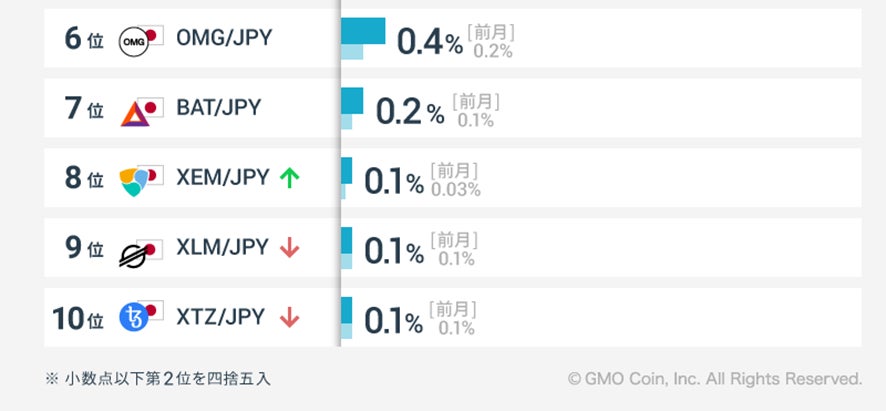Click the green up arrow beside XEM/JPY
Image resolution: width=886 pixels, height=411 pixels.
pos(290,179)
